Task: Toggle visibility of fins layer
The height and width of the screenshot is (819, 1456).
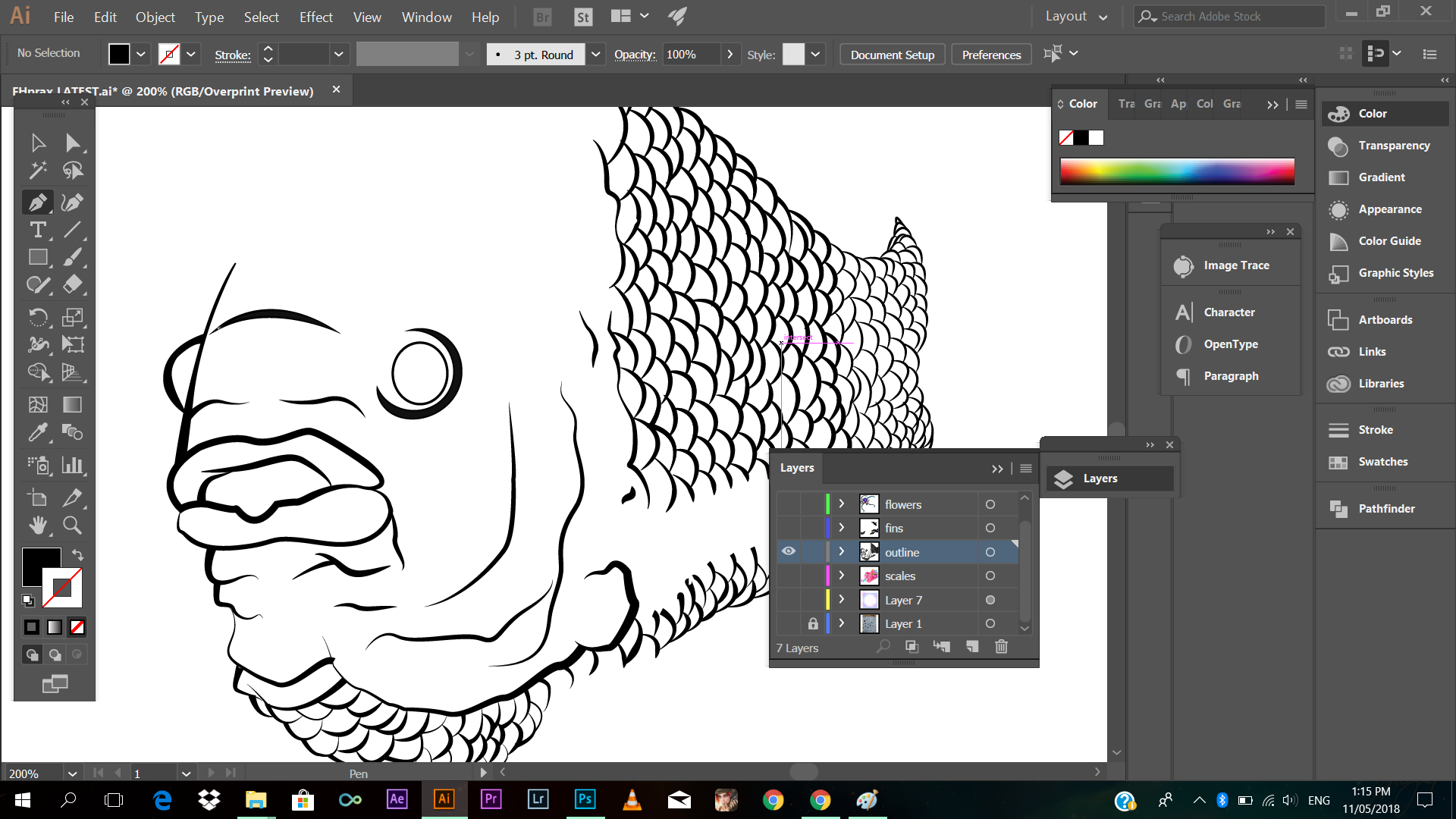Action: [x=789, y=528]
